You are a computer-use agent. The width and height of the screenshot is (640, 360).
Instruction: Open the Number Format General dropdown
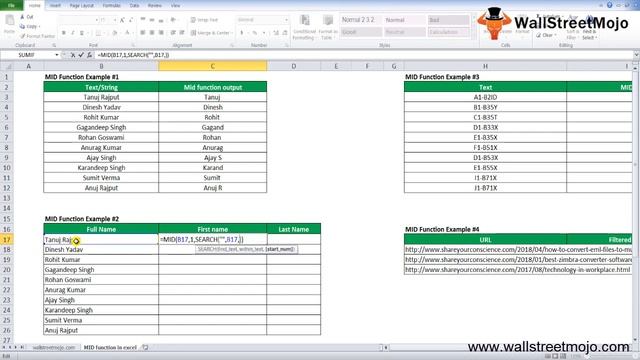tap(287, 20)
